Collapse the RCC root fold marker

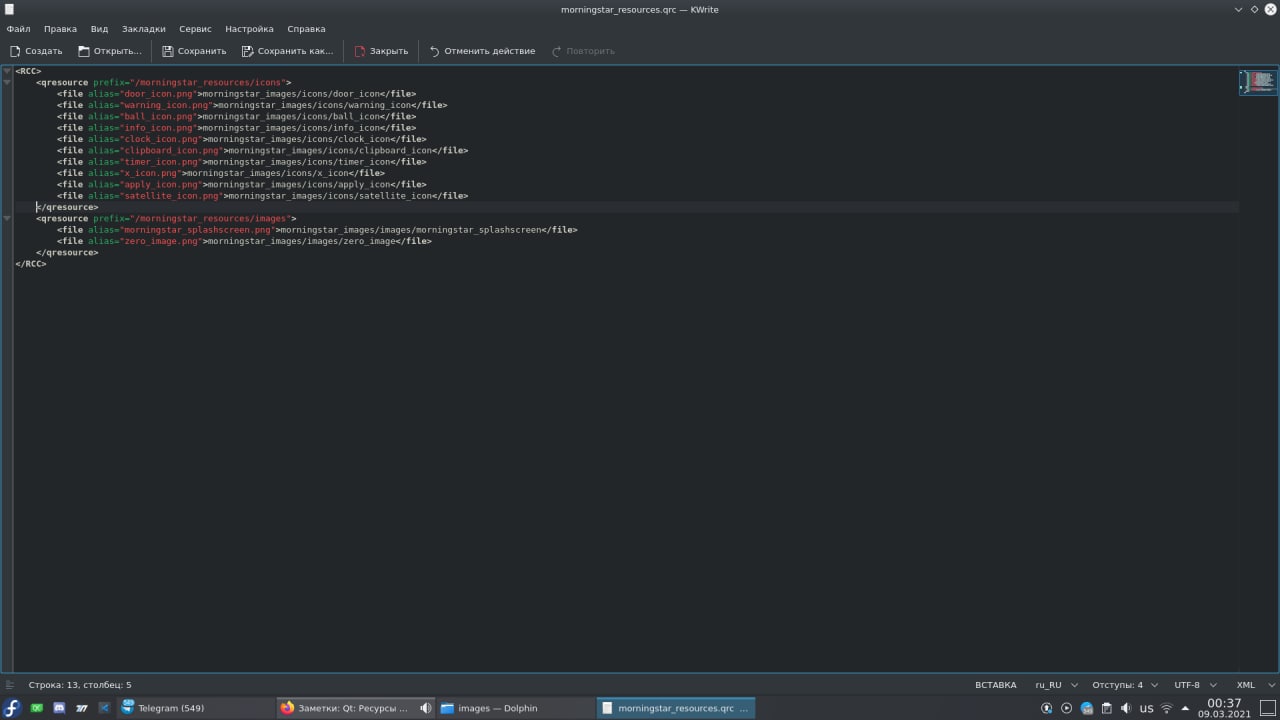pyautogui.click(x=7, y=71)
